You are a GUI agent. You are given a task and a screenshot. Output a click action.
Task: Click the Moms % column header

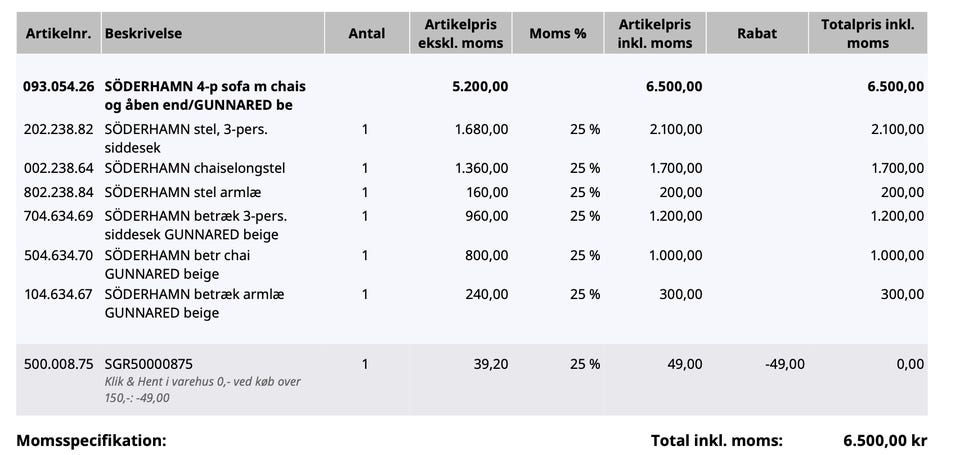point(558,33)
